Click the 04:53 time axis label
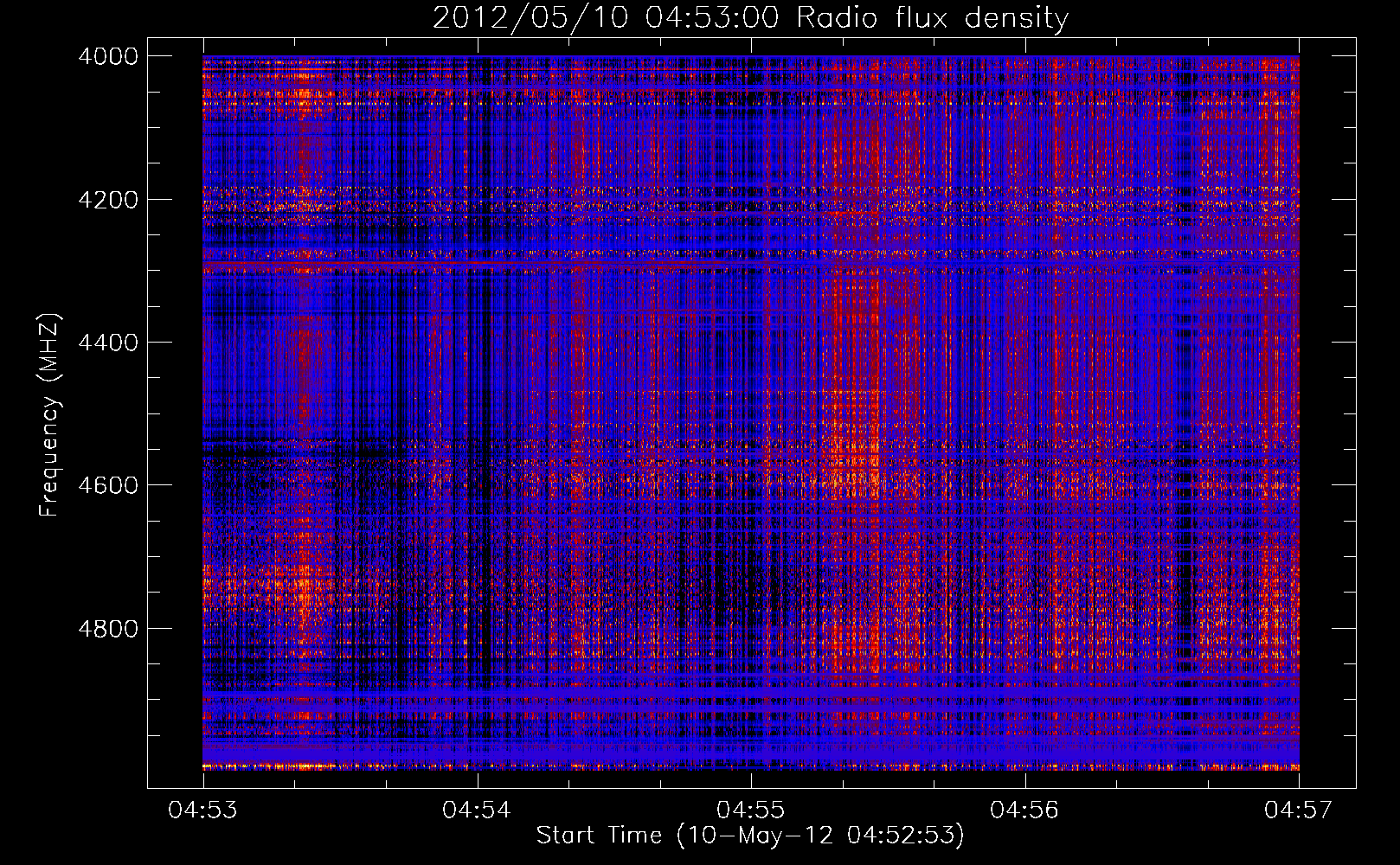Screen dimensions: 1400x865 pyautogui.click(x=202, y=810)
